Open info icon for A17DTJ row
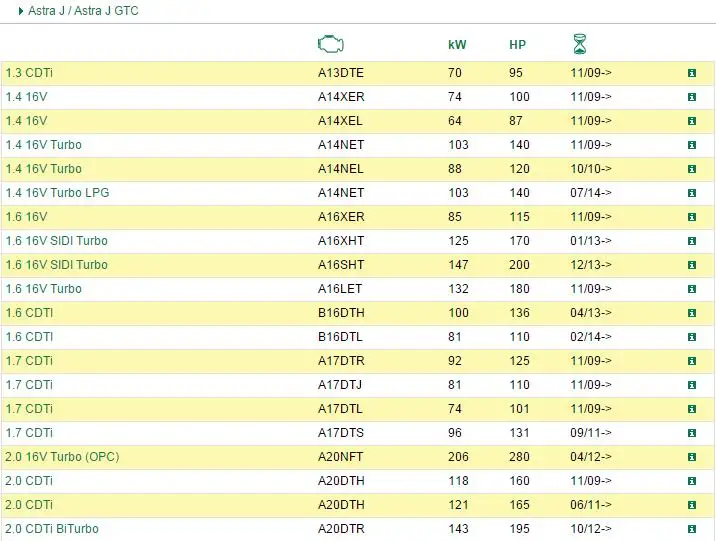The height and width of the screenshot is (541, 716). tap(692, 385)
